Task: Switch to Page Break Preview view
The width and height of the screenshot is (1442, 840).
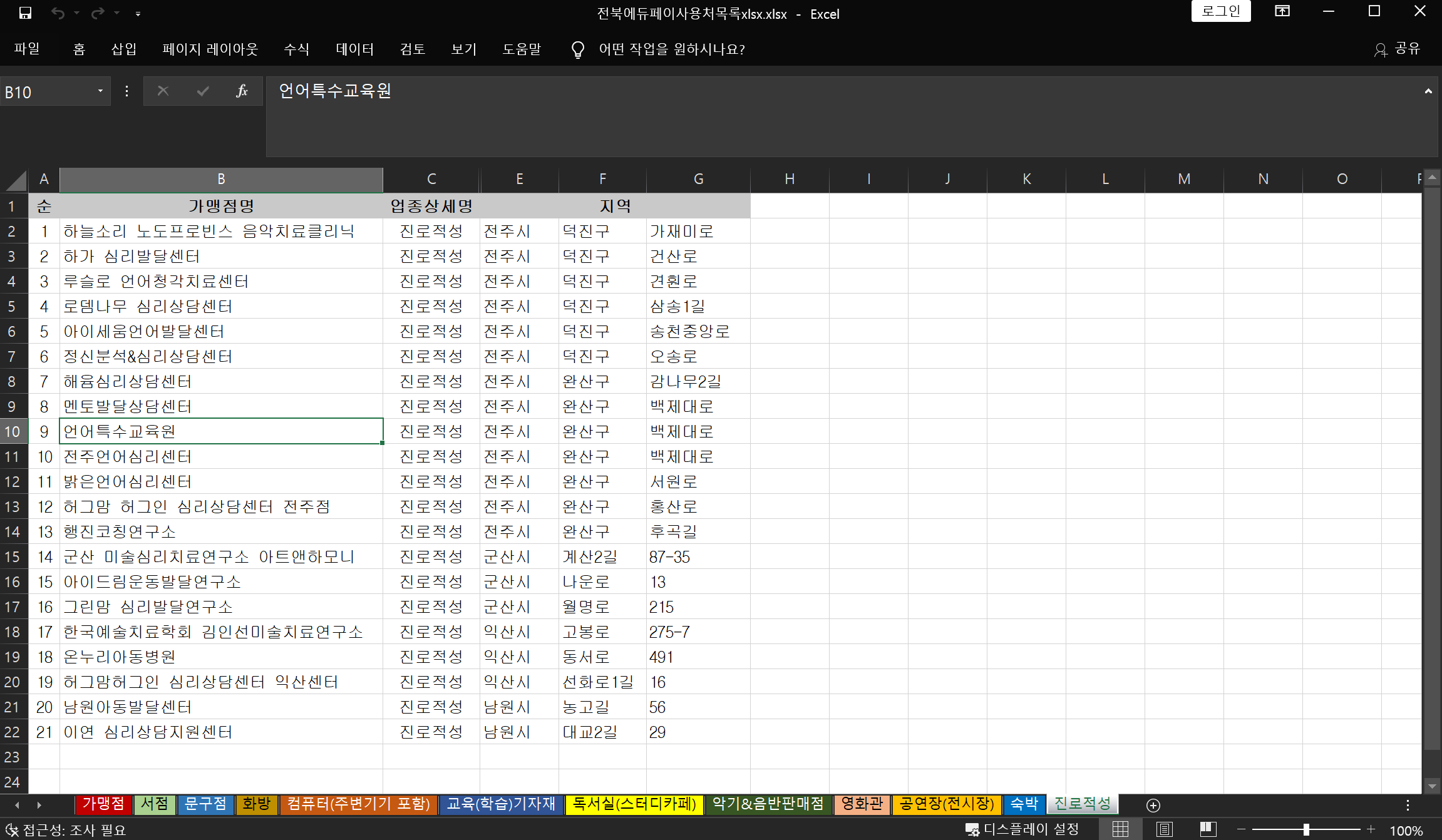Action: tap(1208, 830)
